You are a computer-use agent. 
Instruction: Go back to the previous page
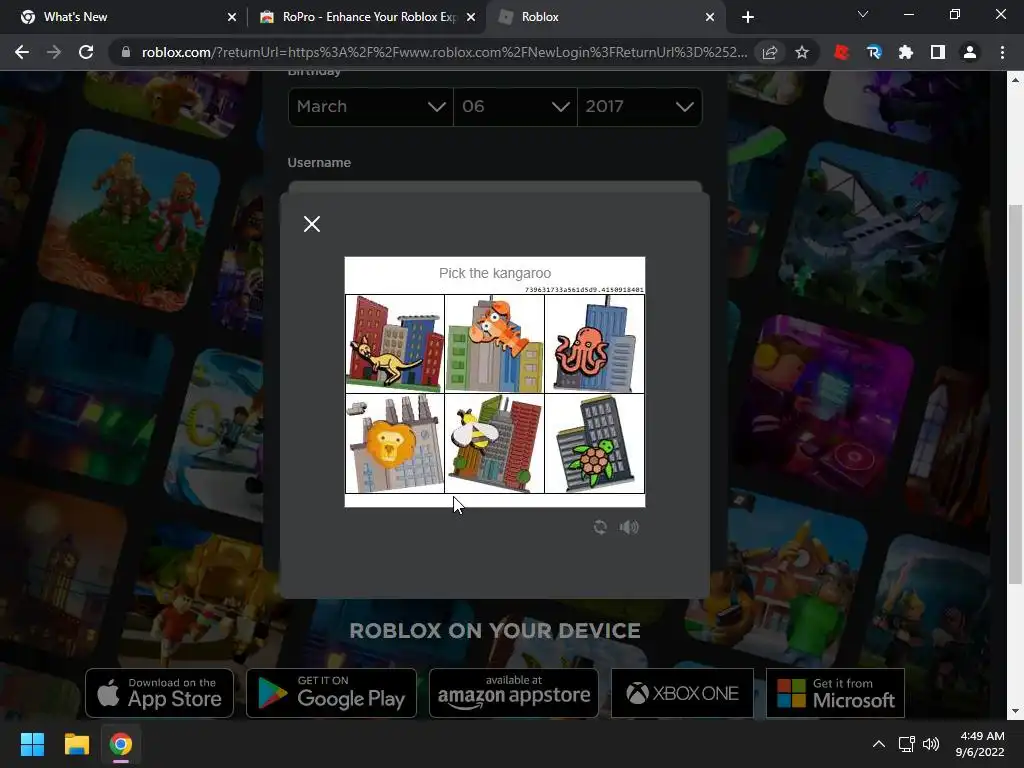coord(22,52)
